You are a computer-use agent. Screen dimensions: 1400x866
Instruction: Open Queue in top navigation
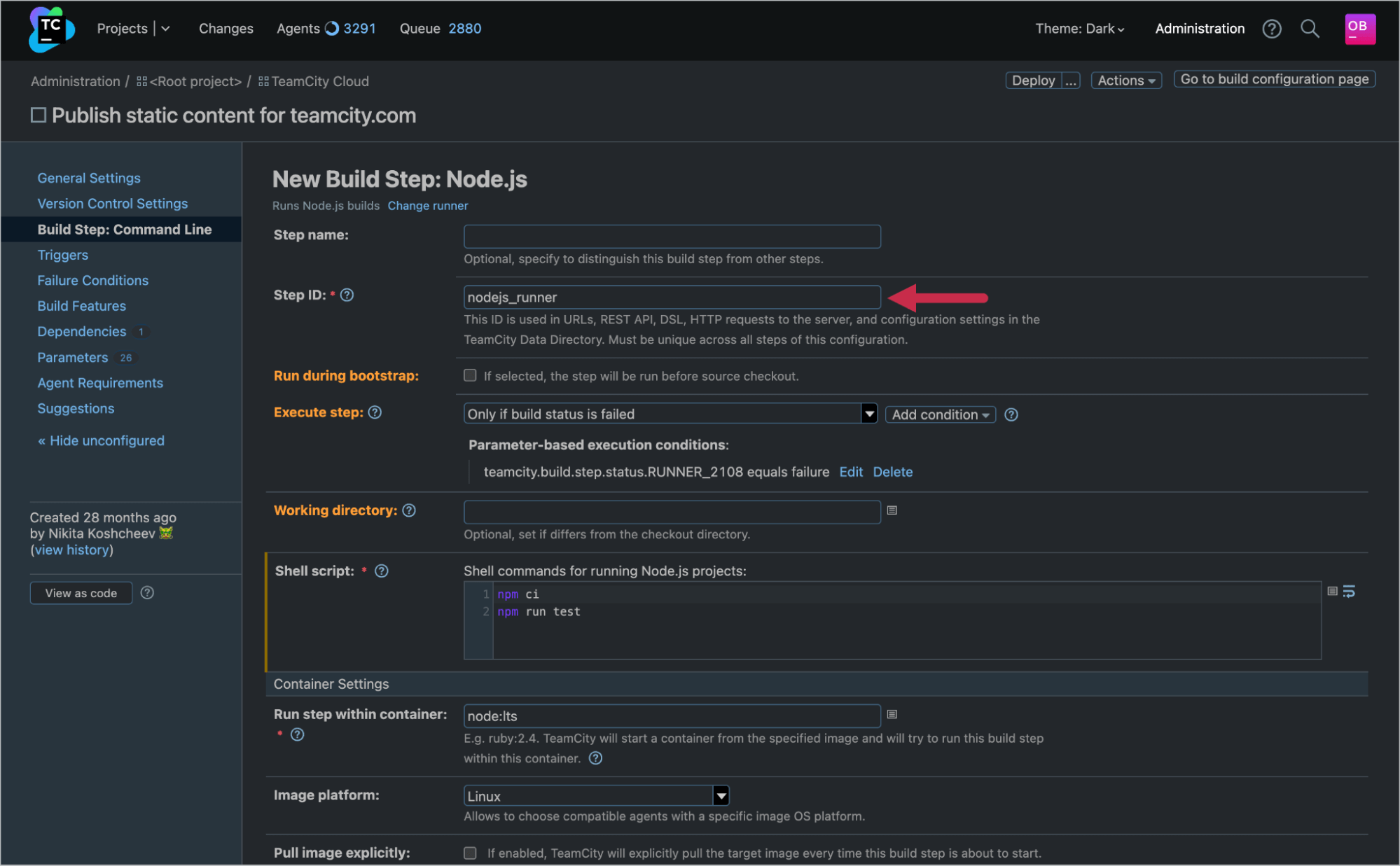click(x=420, y=29)
